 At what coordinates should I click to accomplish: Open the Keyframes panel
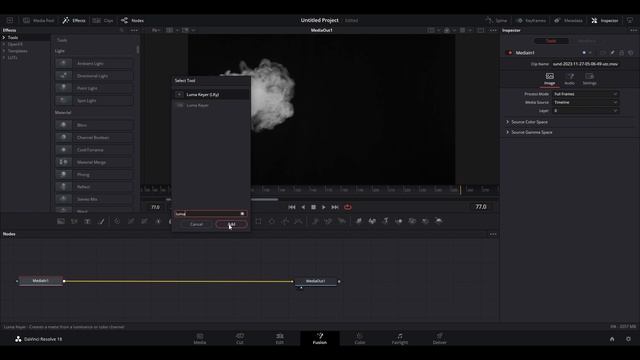(531, 20)
